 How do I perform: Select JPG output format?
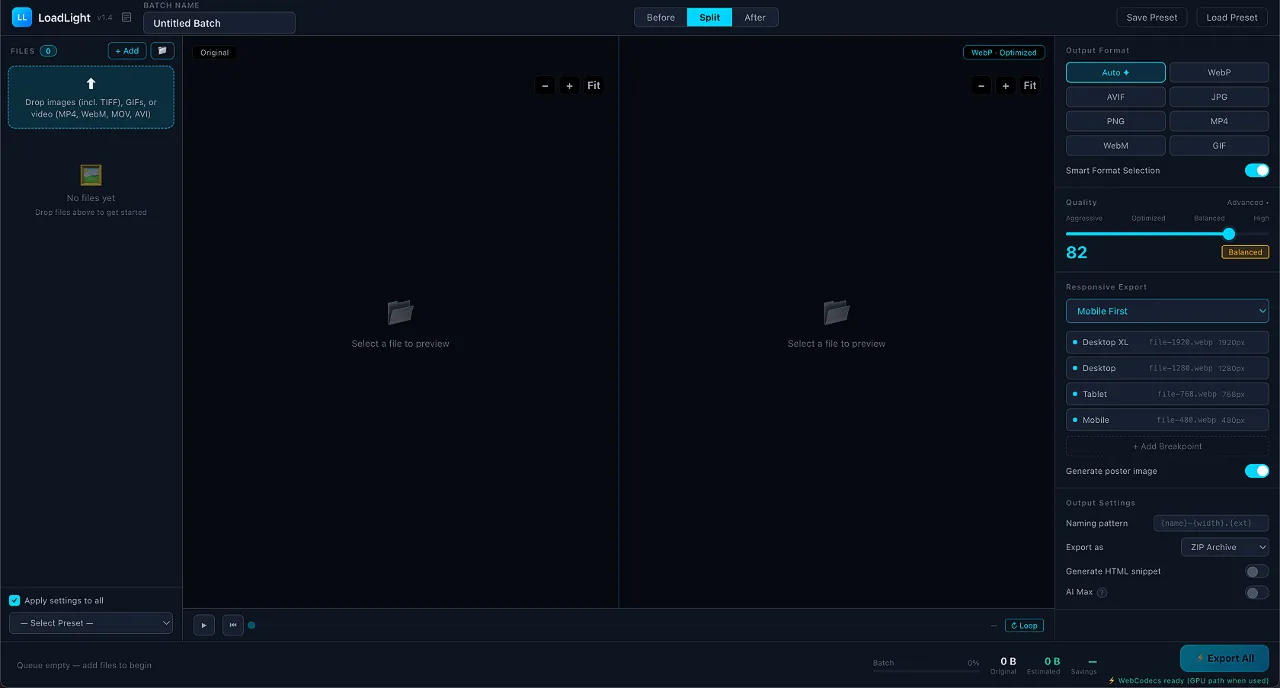point(1219,97)
